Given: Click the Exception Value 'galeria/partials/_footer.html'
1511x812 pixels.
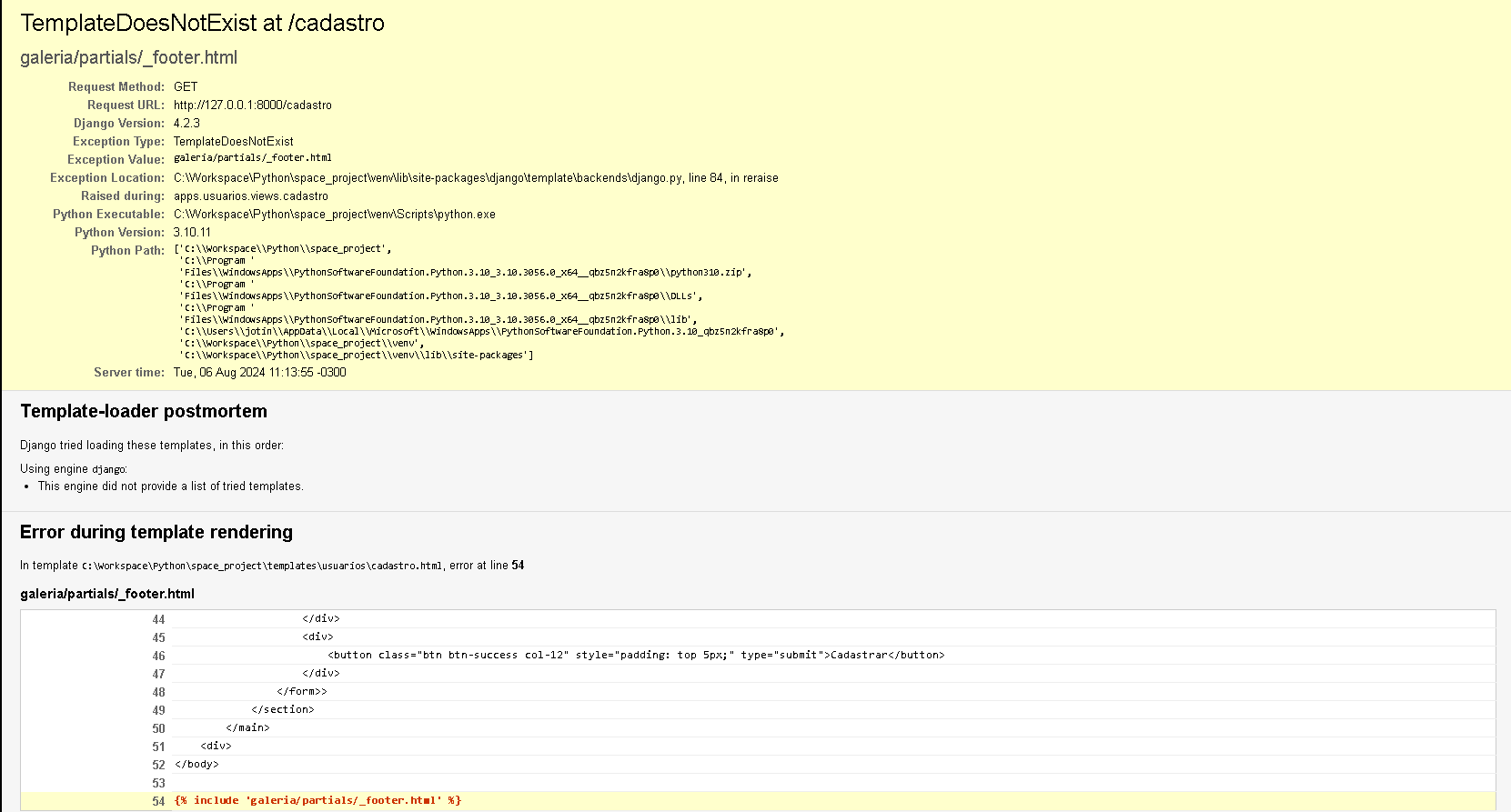Looking at the screenshot, I should 253,157.
